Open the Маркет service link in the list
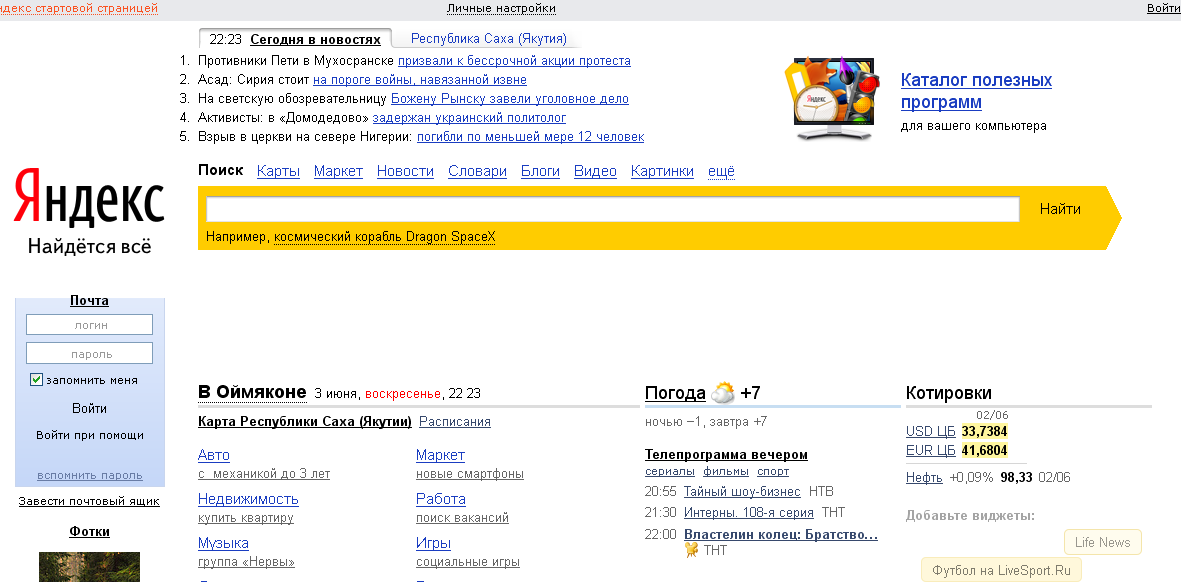Viewport: 1181px width, 582px height. [x=441, y=455]
